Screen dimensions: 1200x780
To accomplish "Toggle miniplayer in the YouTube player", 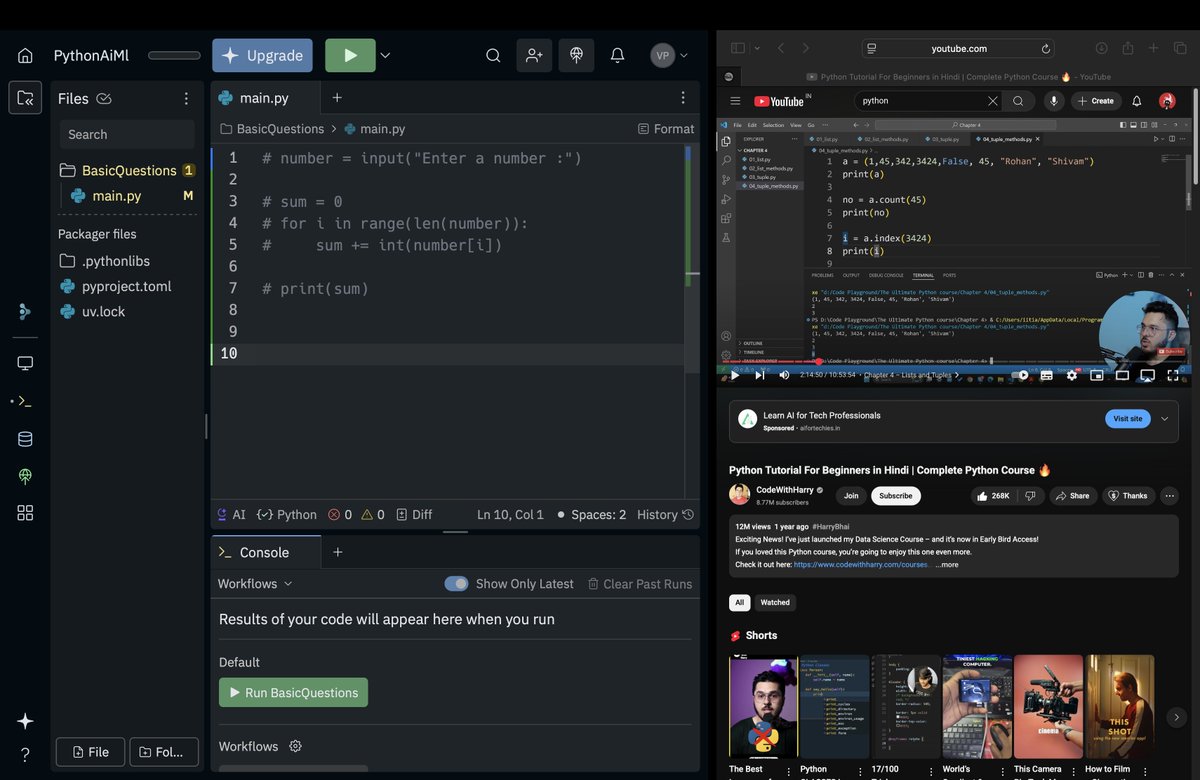I will pos(1097,375).
